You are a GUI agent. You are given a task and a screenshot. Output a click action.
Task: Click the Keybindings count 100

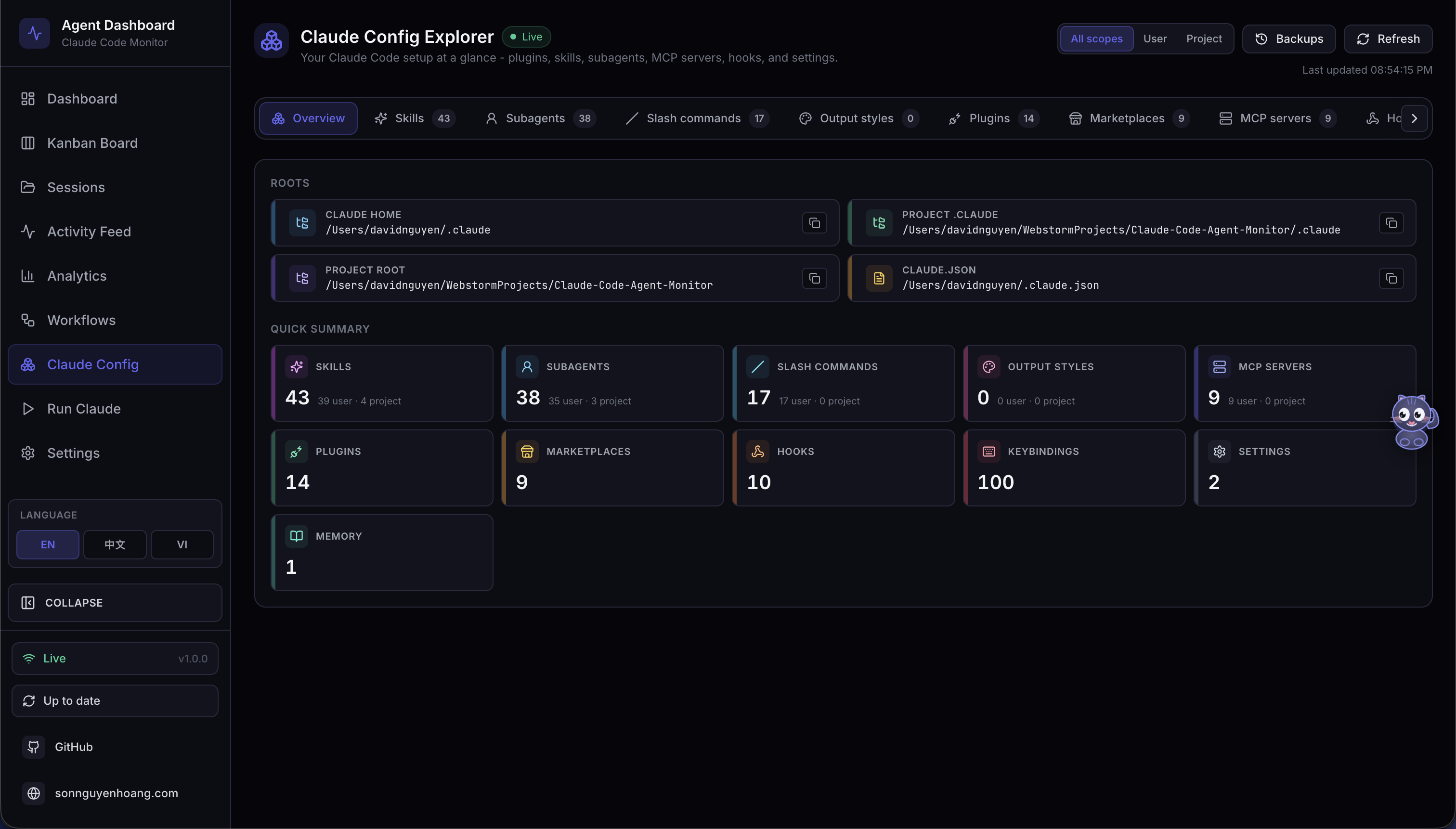[x=995, y=482]
